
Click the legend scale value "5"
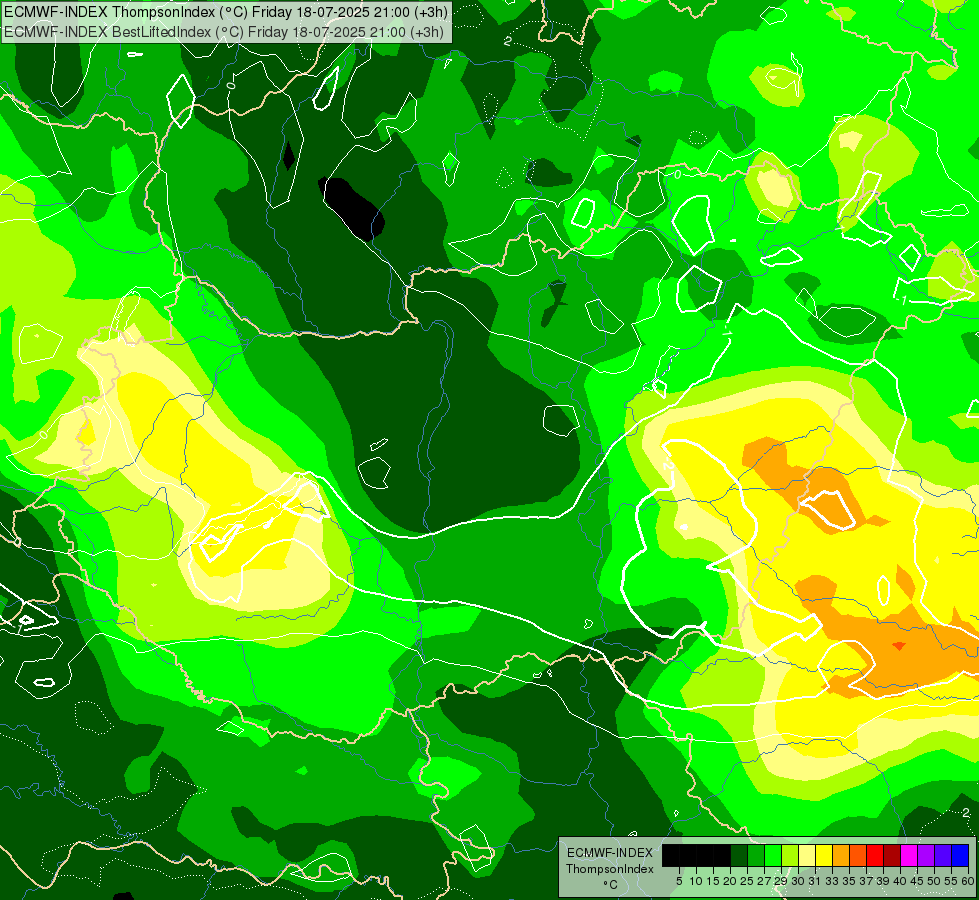pyautogui.click(x=679, y=881)
